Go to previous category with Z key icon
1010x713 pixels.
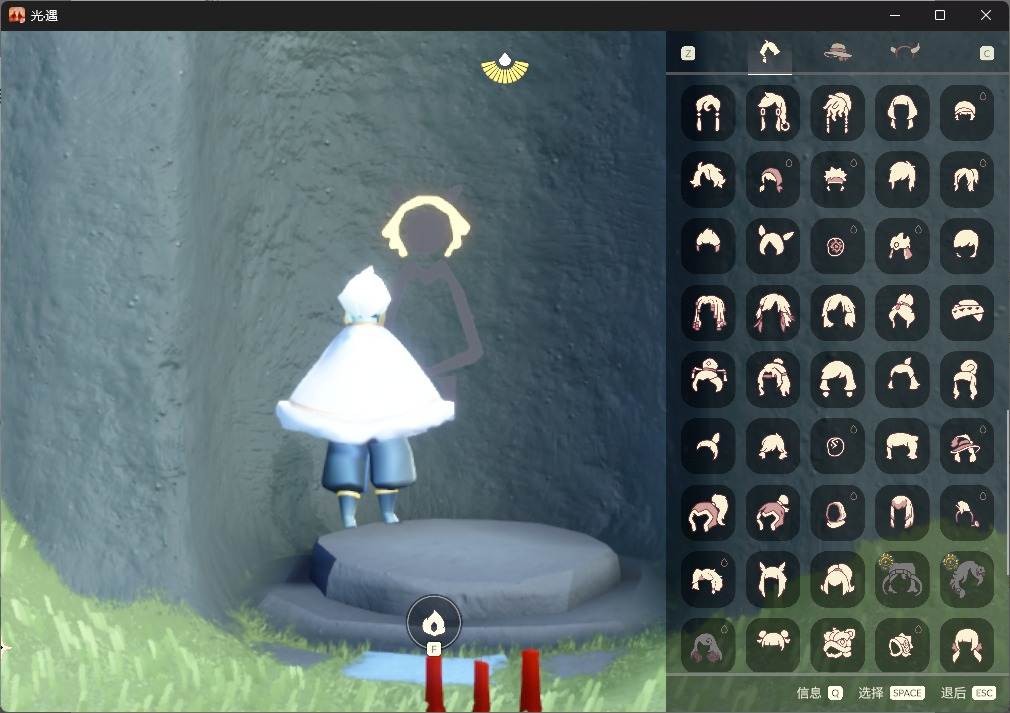(x=688, y=53)
